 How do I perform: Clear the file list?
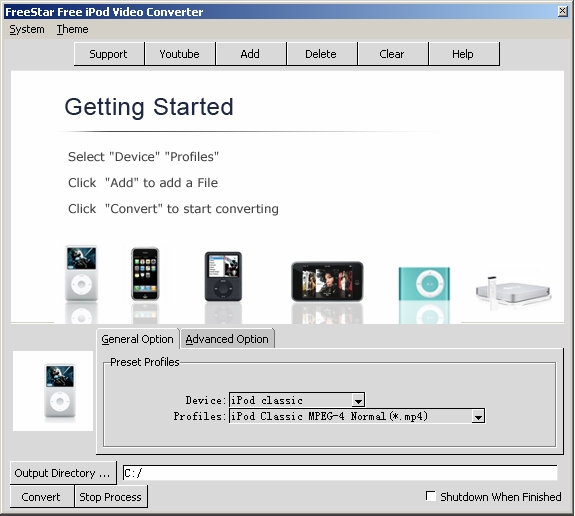click(392, 54)
